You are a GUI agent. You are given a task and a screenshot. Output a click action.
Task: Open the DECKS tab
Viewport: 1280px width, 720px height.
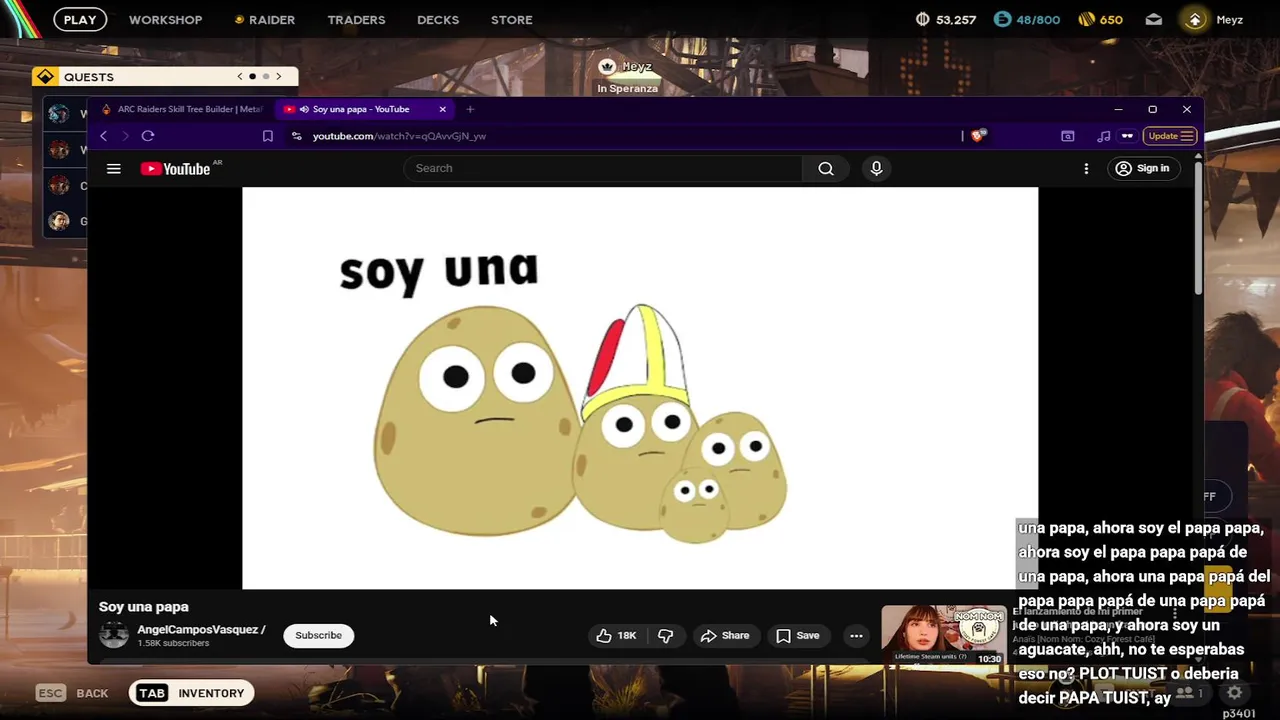coord(438,19)
